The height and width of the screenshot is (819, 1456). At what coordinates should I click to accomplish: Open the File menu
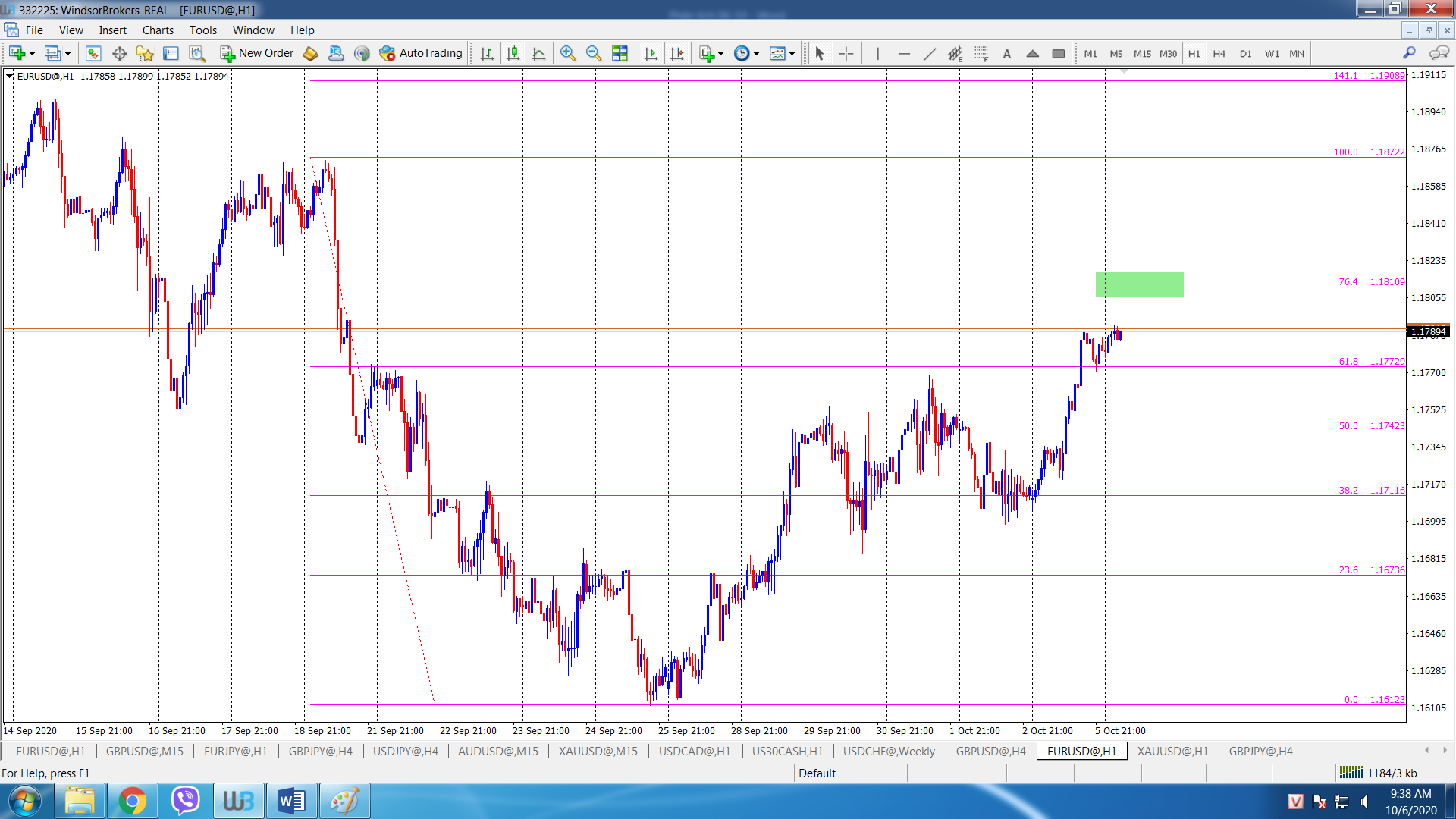[x=34, y=30]
